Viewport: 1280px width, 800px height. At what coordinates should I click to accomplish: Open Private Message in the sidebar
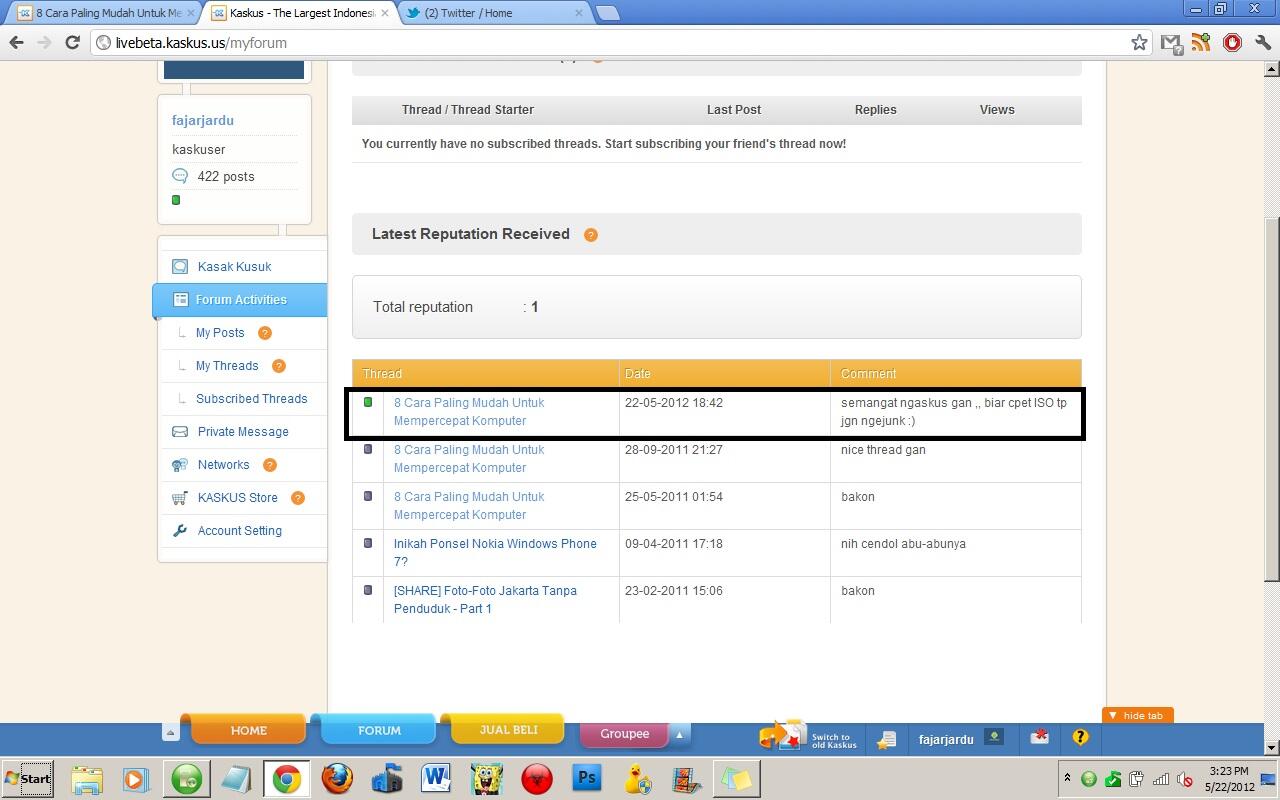[x=243, y=432]
